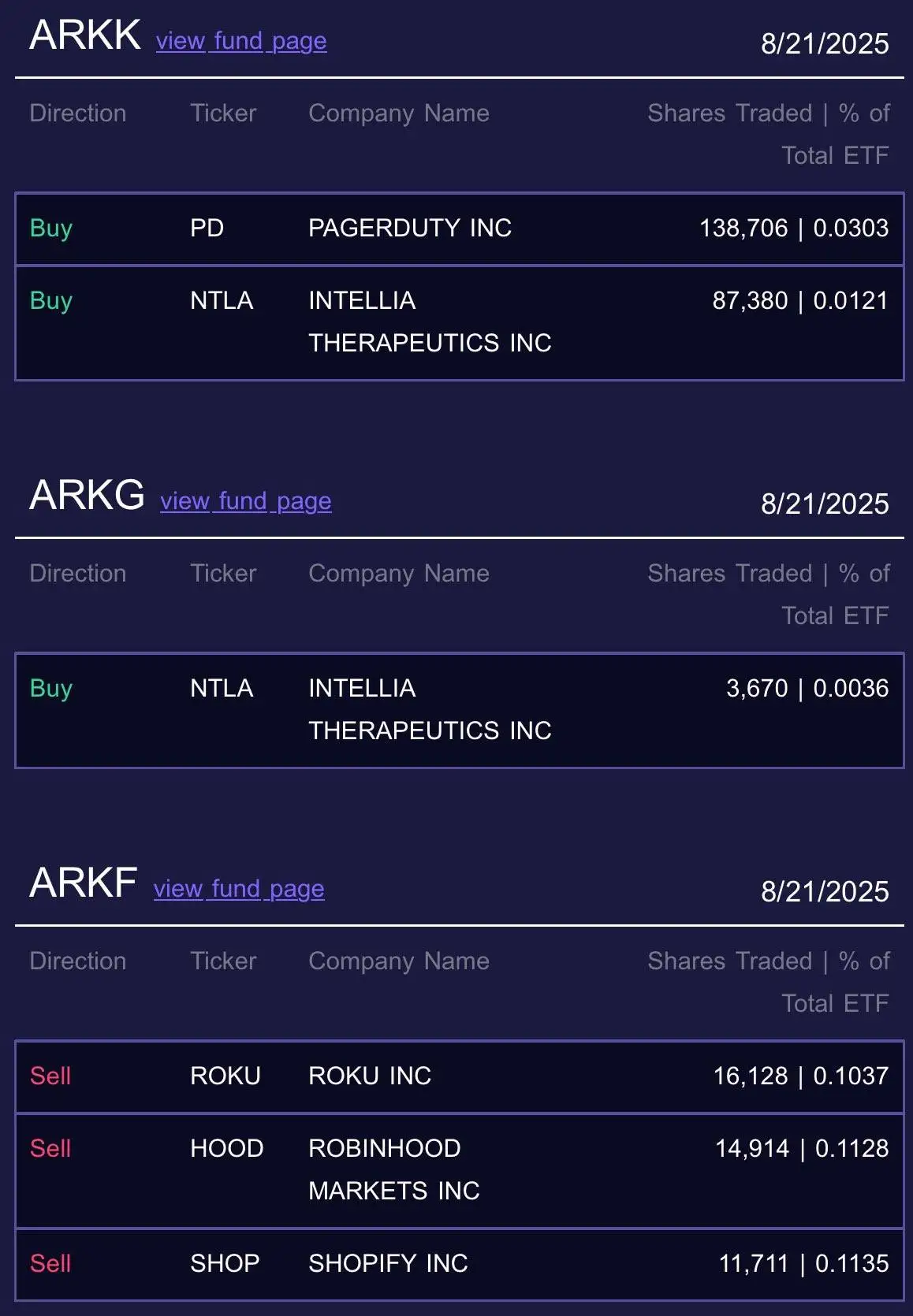913x1316 pixels.
Task: Open the ARKF view fund page link
Action: pyautogui.click(x=237, y=889)
